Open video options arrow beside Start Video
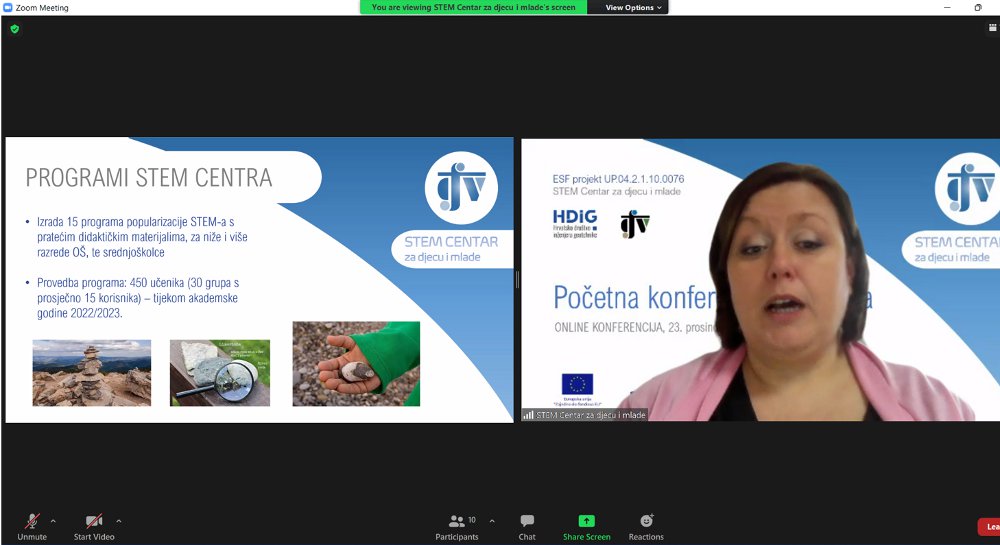Screen dimensions: 1000x545 coord(119,521)
